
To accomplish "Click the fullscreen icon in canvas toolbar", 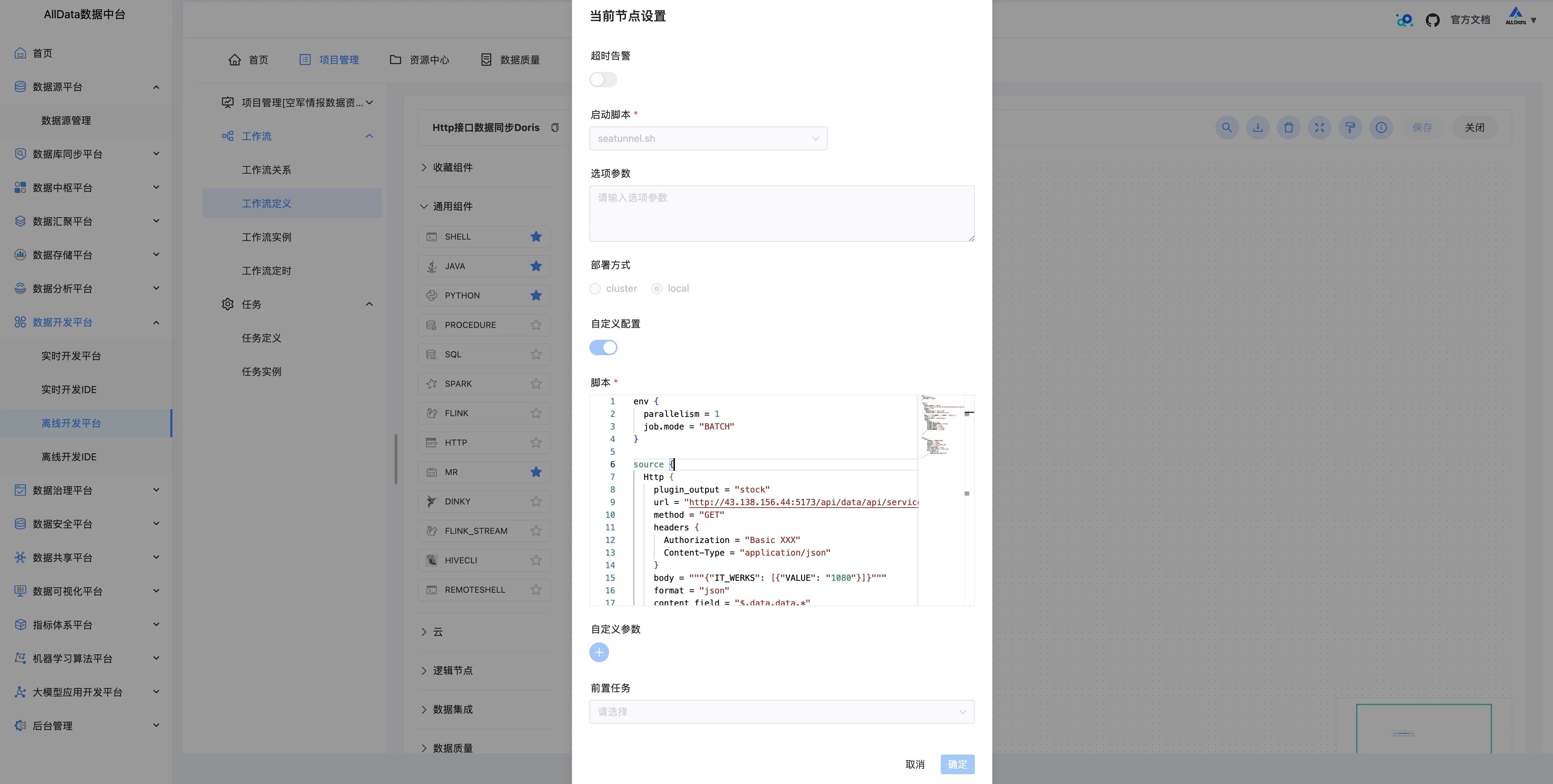I will (1319, 128).
